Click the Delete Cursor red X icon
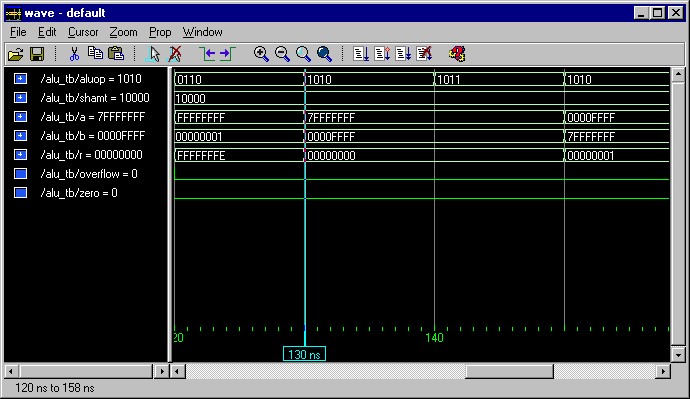This screenshot has width=690, height=399. 175,54
